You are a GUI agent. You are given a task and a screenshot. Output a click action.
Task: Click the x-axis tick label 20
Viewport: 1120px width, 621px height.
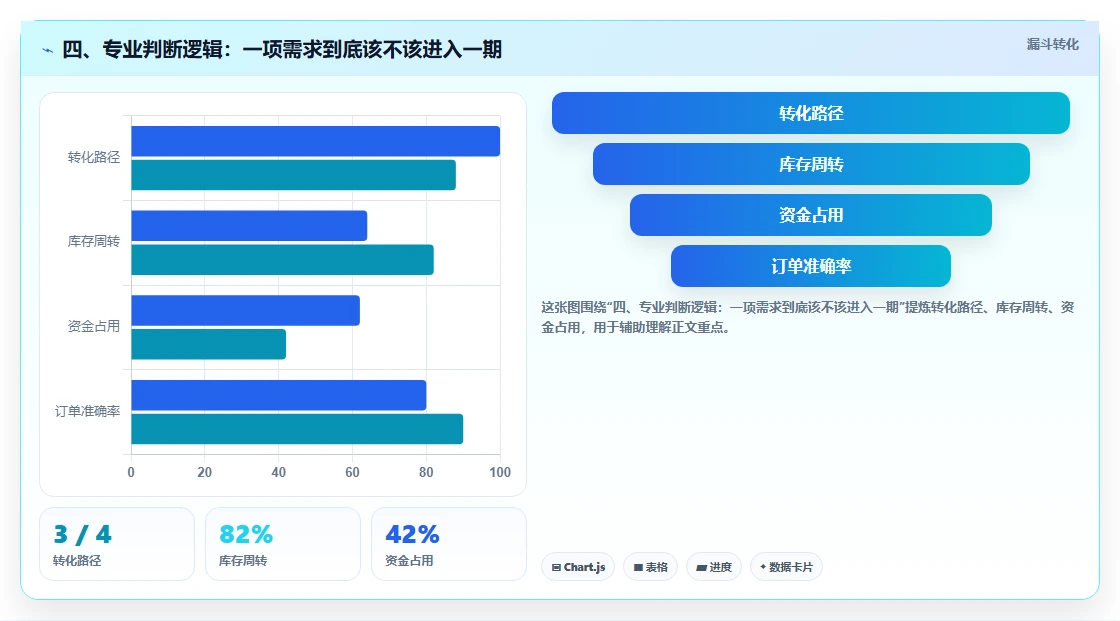click(x=204, y=472)
